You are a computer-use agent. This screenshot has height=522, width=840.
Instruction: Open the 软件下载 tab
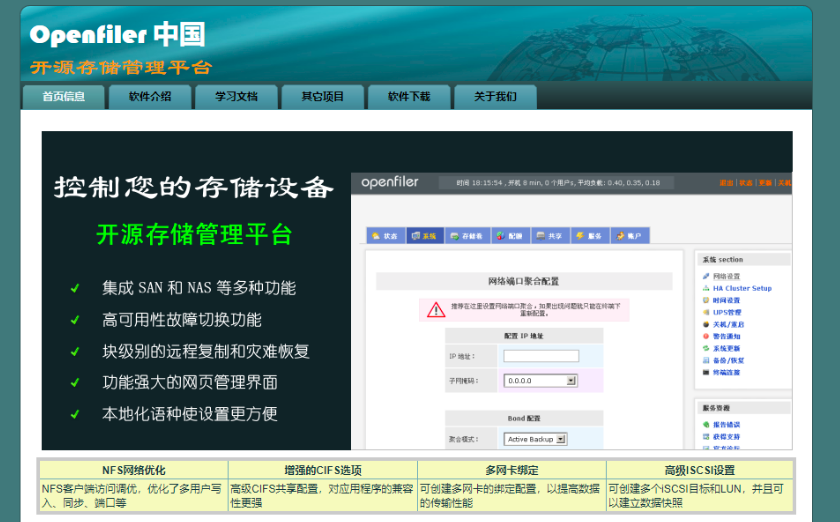[409, 97]
